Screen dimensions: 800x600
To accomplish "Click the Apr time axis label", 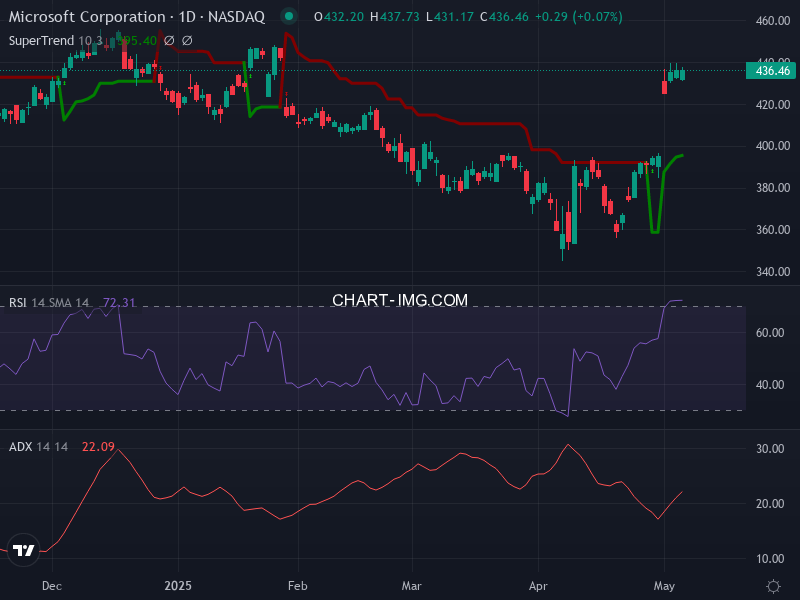I will (538, 586).
